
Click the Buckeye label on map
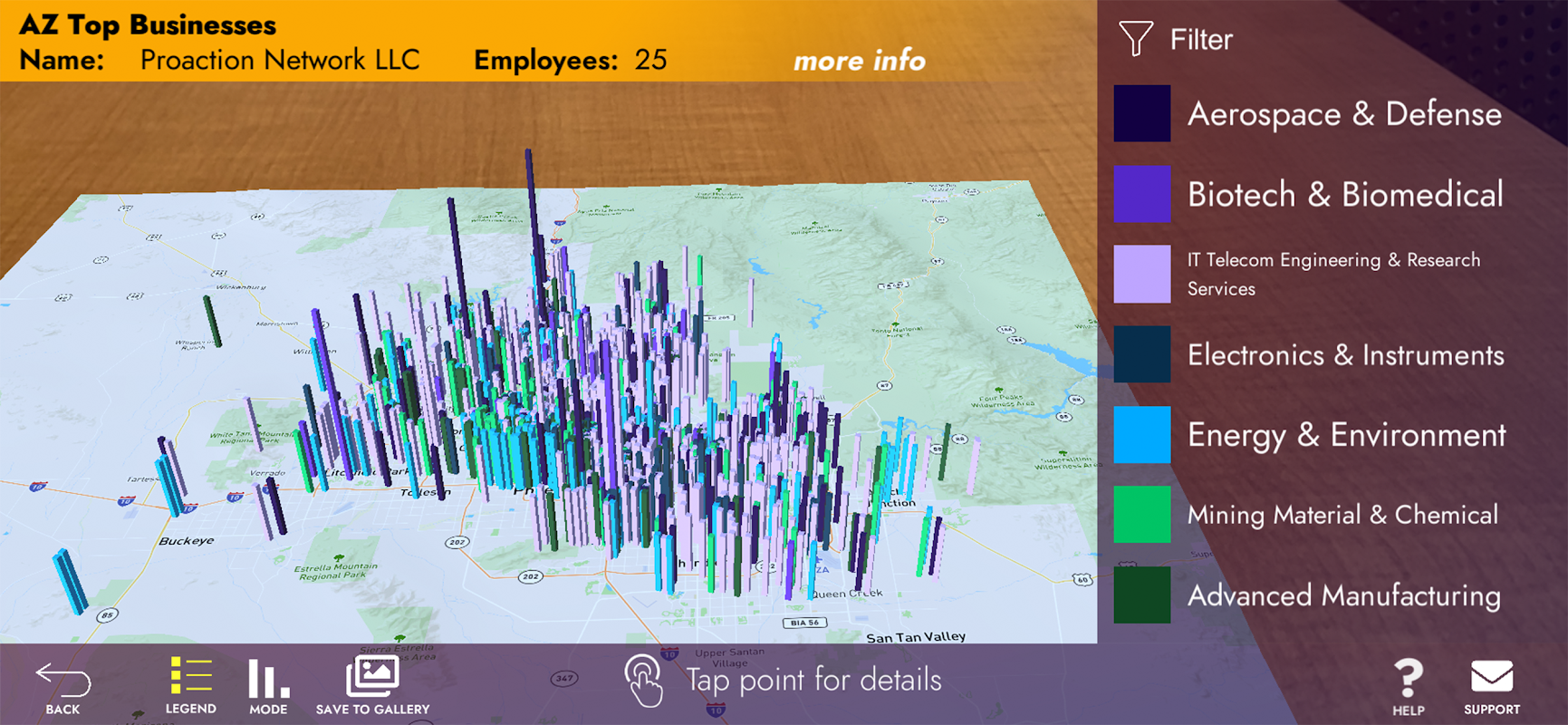pos(187,541)
